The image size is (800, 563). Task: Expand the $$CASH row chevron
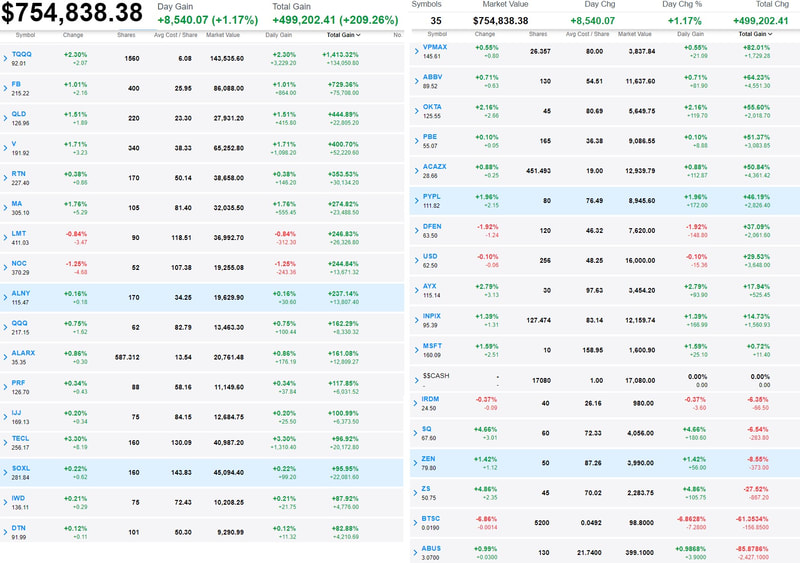pos(416,380)
